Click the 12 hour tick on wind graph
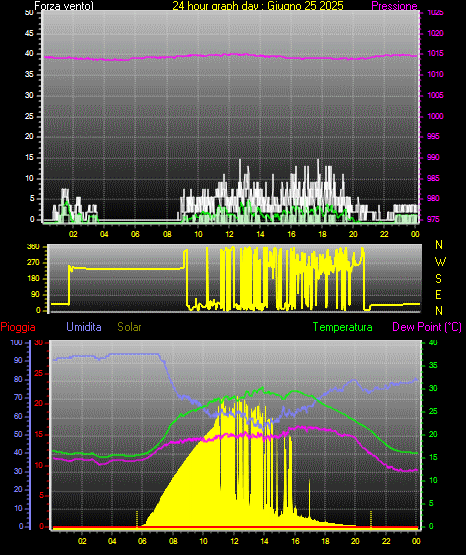The image size is (466, 555). click(x=229, y=234)
